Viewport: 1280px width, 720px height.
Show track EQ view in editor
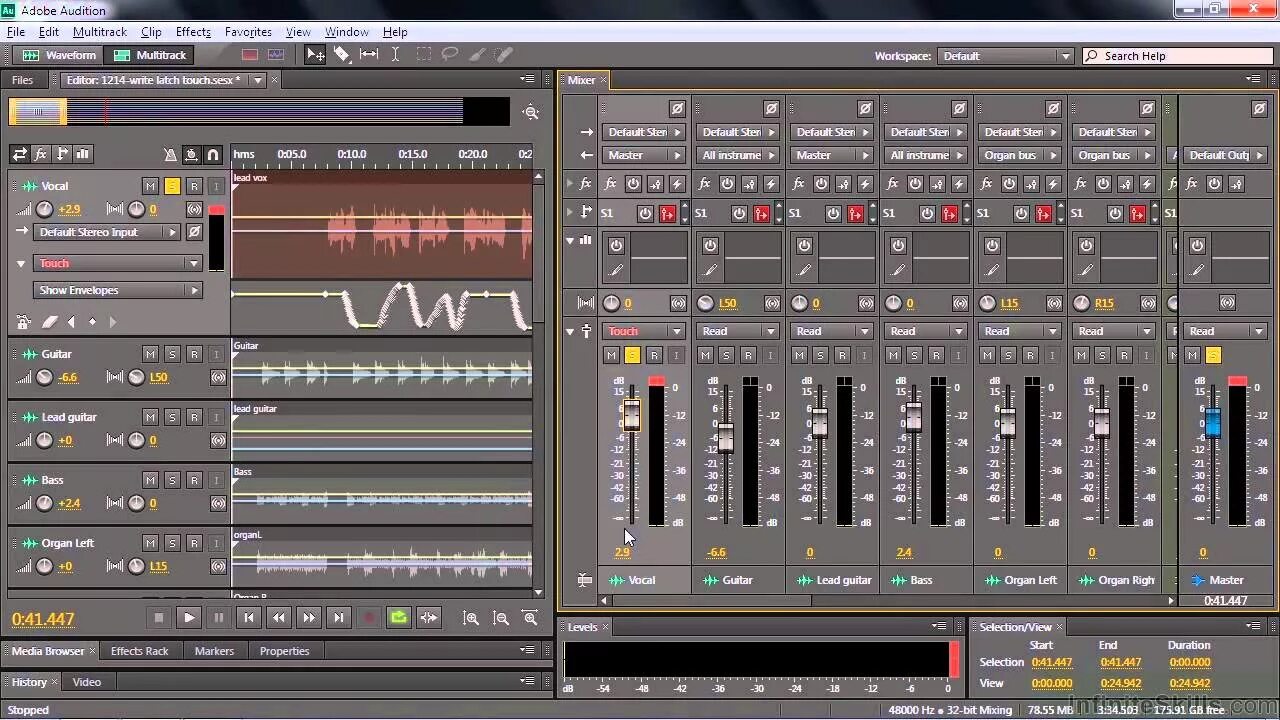point(83,154)
